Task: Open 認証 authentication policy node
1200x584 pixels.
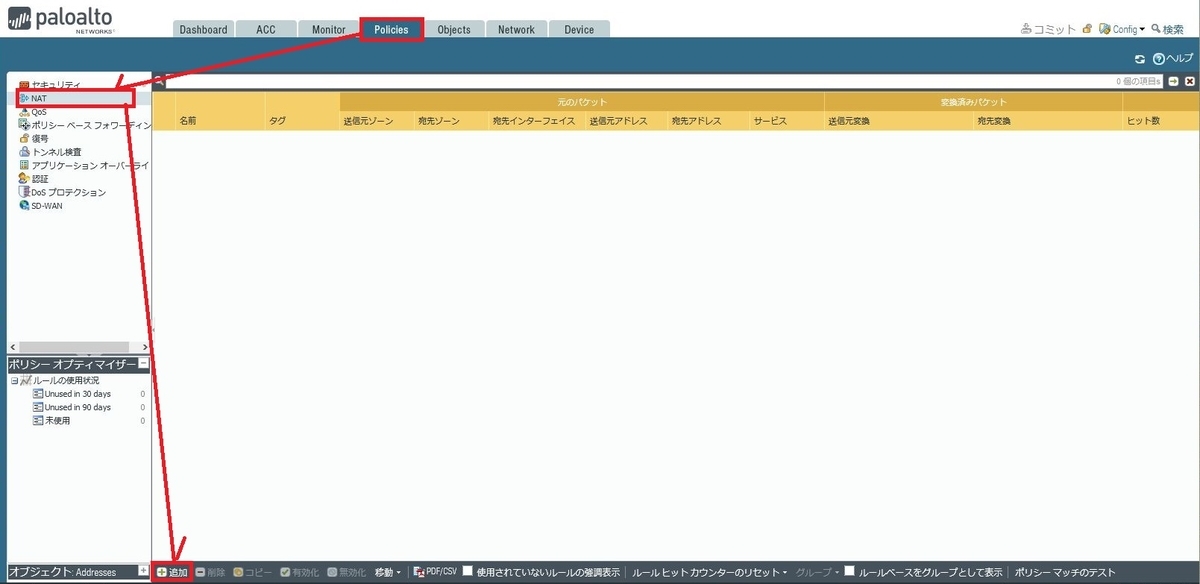Action: click(x=33, y=178)
